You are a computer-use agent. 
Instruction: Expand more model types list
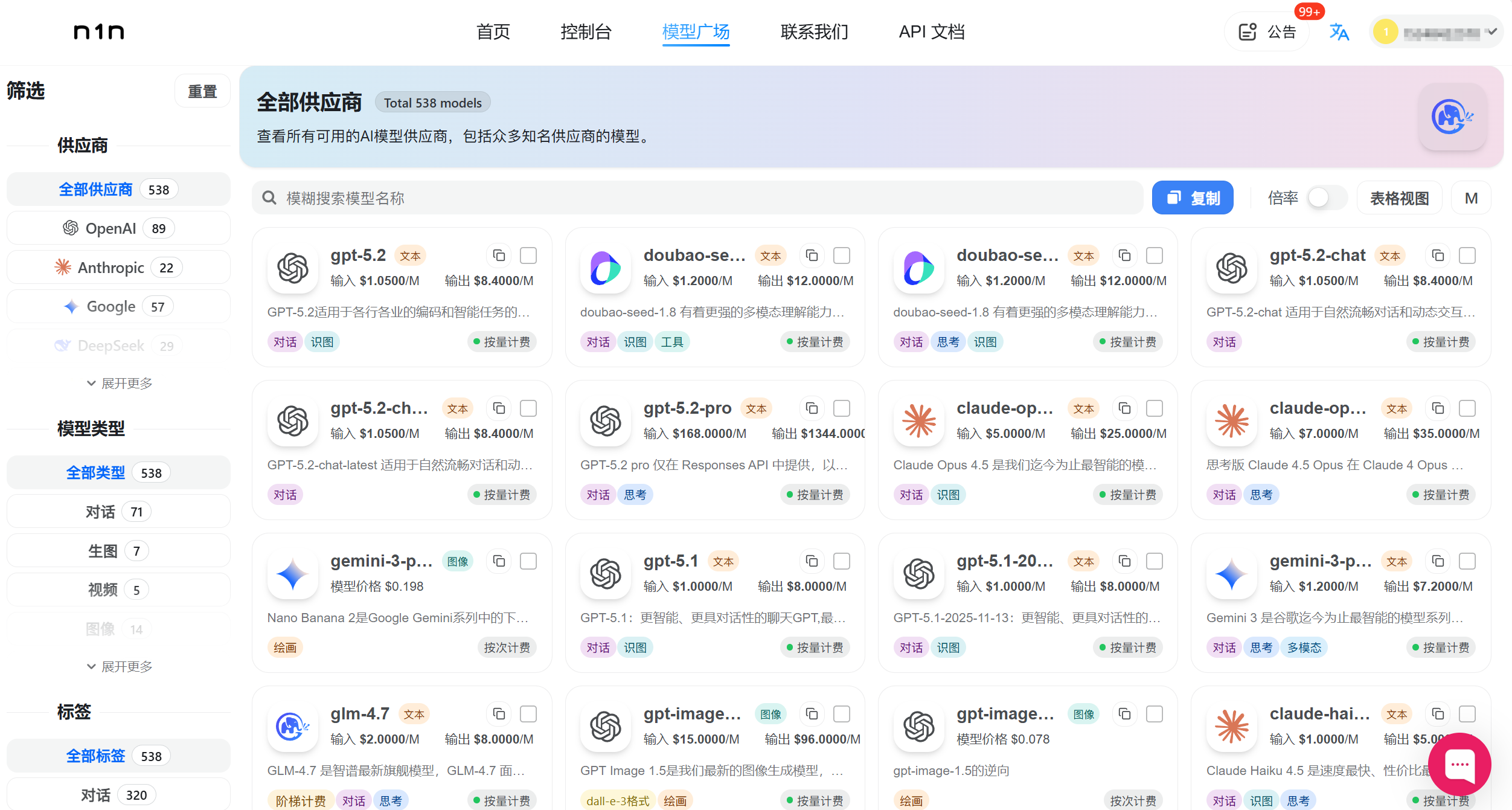120,666
